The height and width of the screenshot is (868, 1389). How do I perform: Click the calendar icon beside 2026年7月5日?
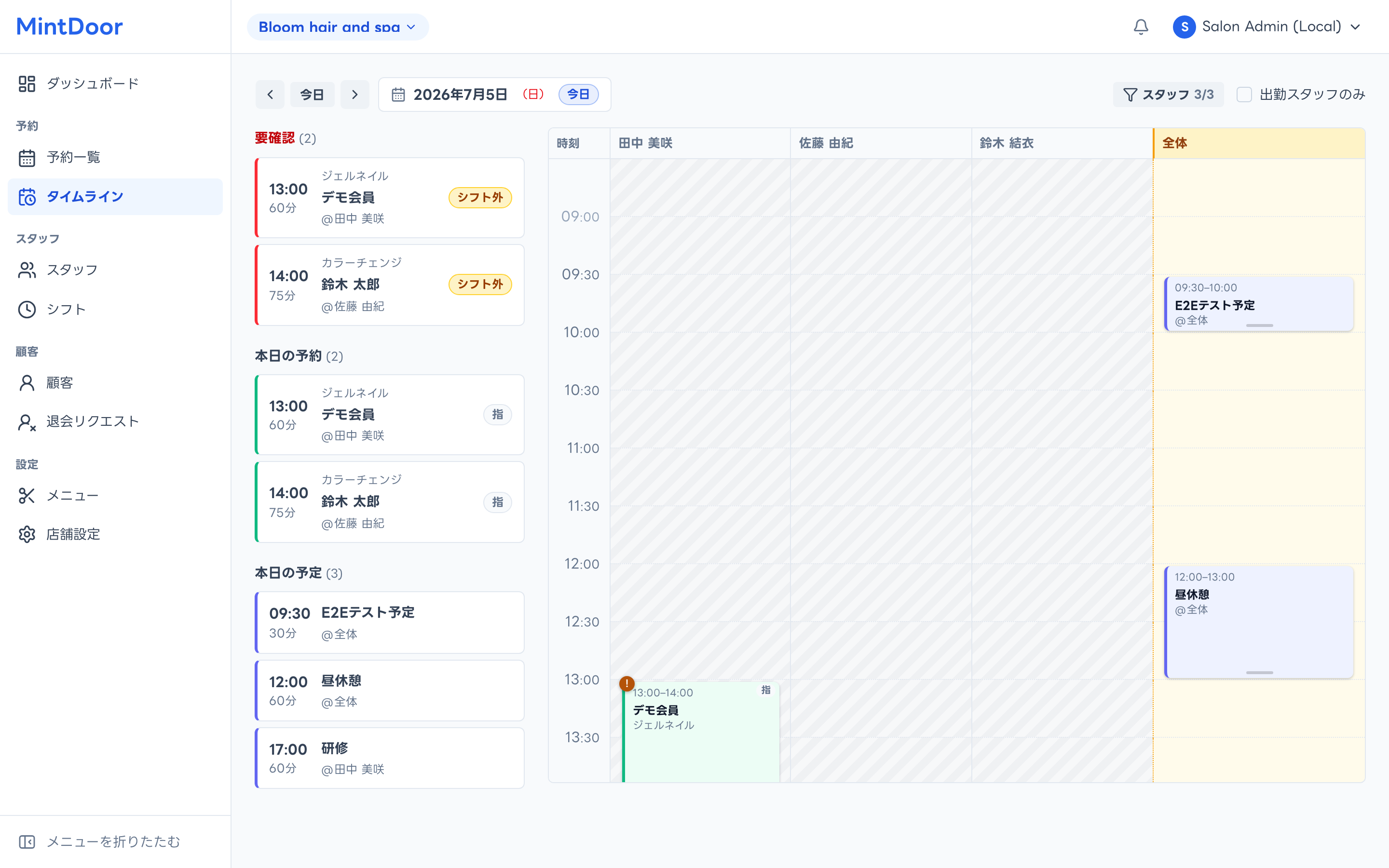398,95
